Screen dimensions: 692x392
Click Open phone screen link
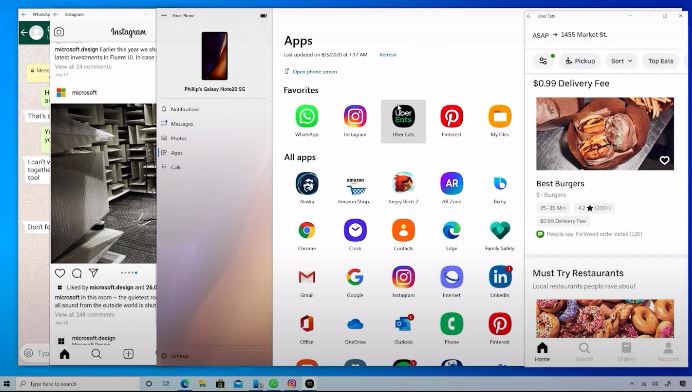click(311, 72)
